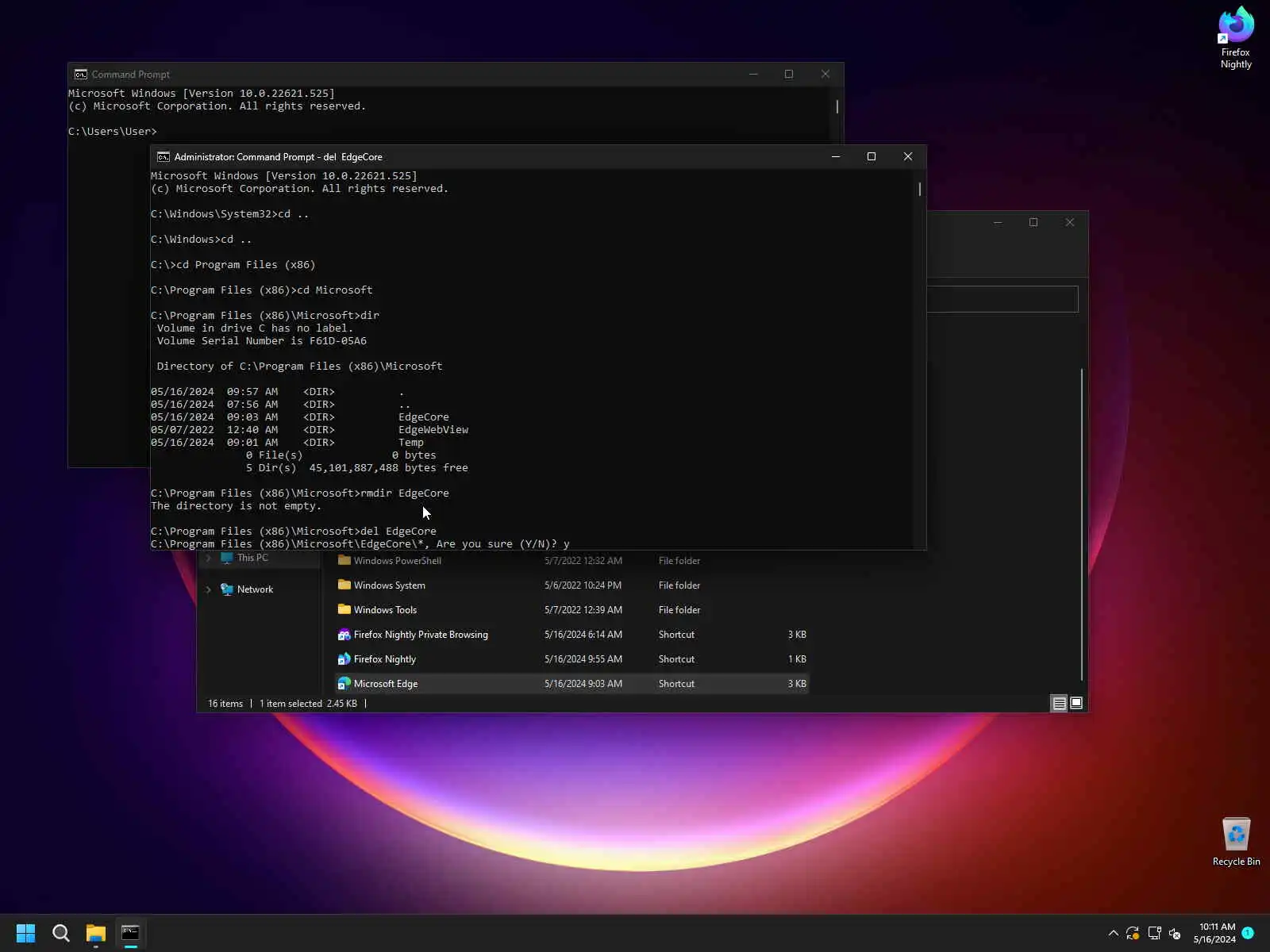Expand the Network tree node

tap(209, 589)
